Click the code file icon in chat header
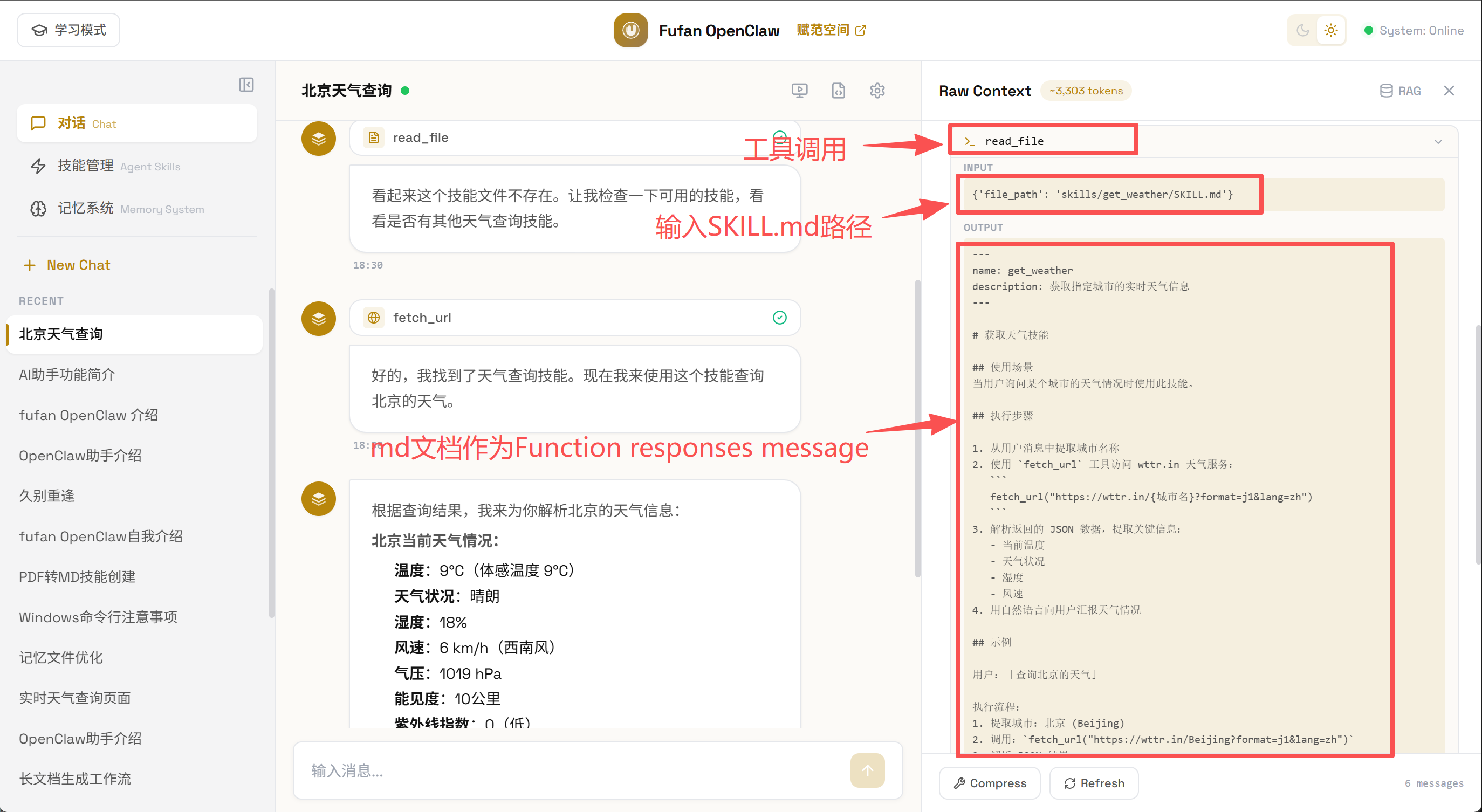This screenshot has width=1482, height=812. (x=838, y=90)
